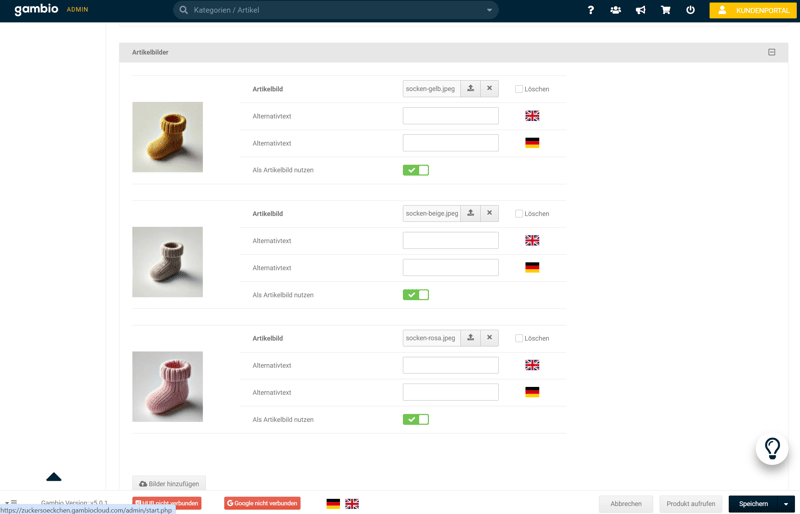Expand the Kategorien / Artikel search dropdown
800x514 pixels.
tap(489, 10)
